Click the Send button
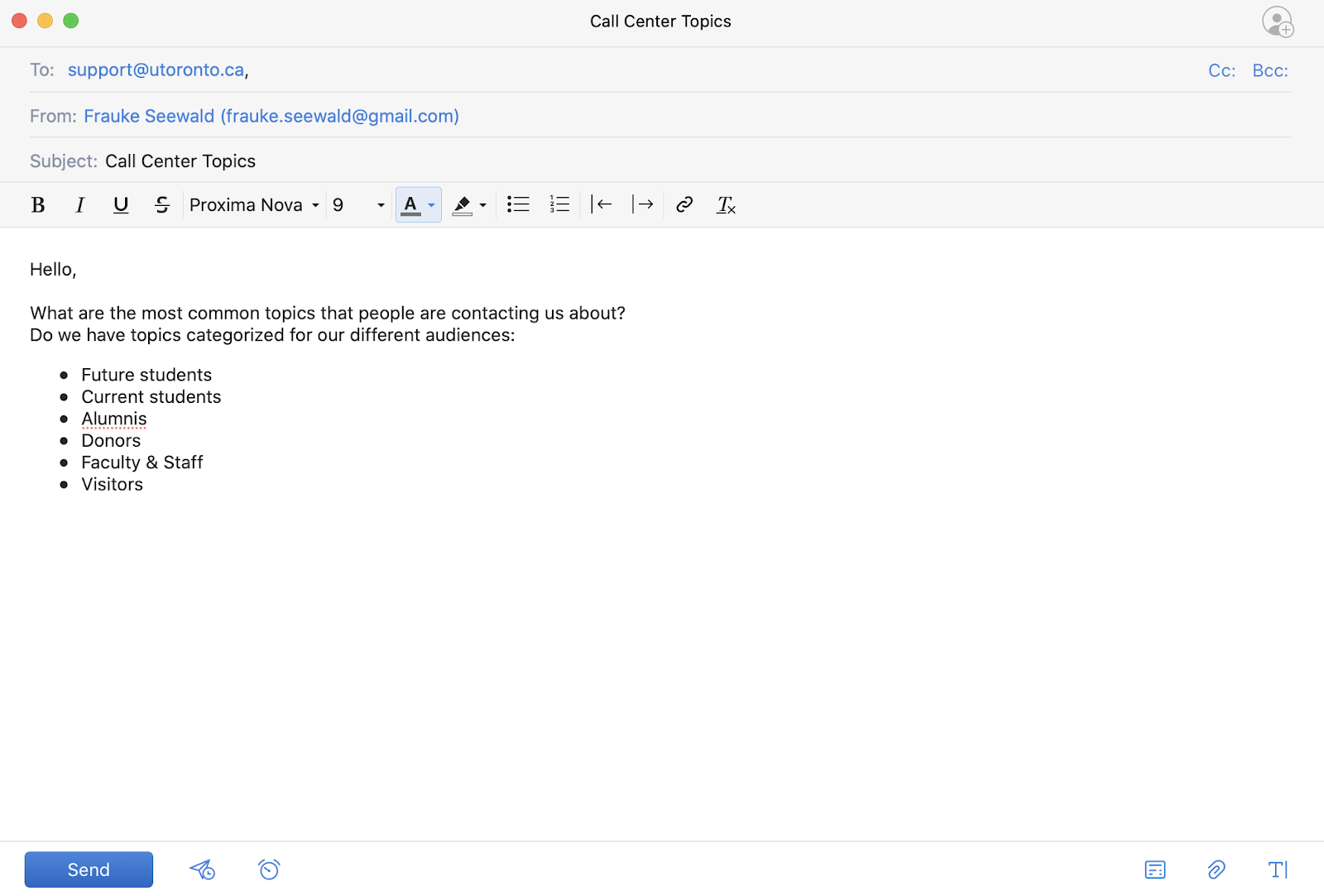The image size is (1324, 896). (x=89, y=870)
